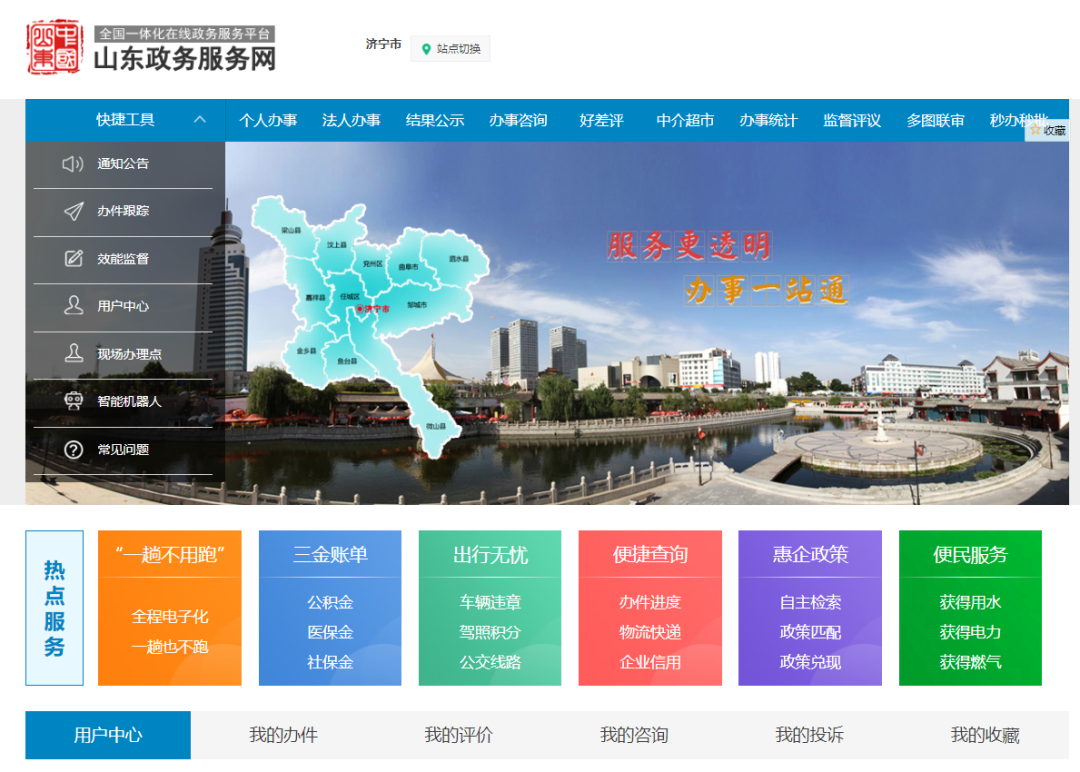The height and width of the screenshot is (772, 1080).
Task: Switch to the 我的收藏 tab
Action: pos(986,734)
